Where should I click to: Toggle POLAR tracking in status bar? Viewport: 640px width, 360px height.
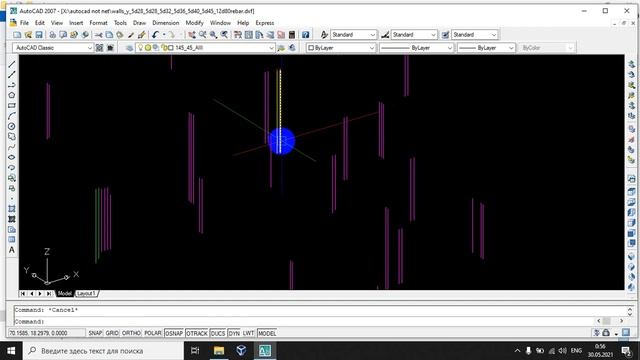pos(153,333)
